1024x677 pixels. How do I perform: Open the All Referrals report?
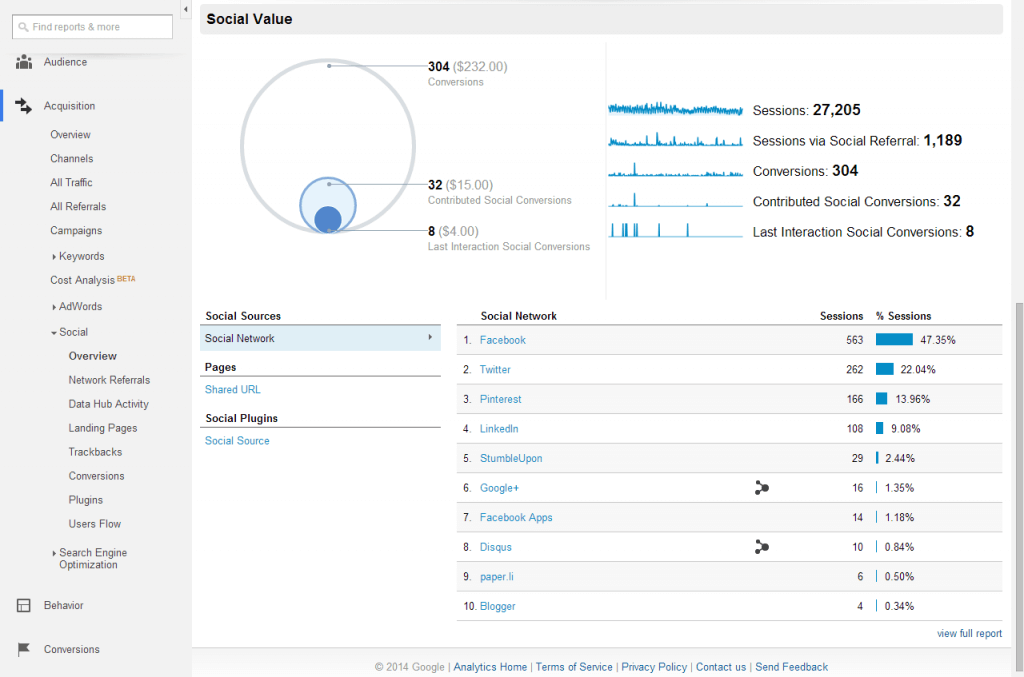[x=78, y=206]
